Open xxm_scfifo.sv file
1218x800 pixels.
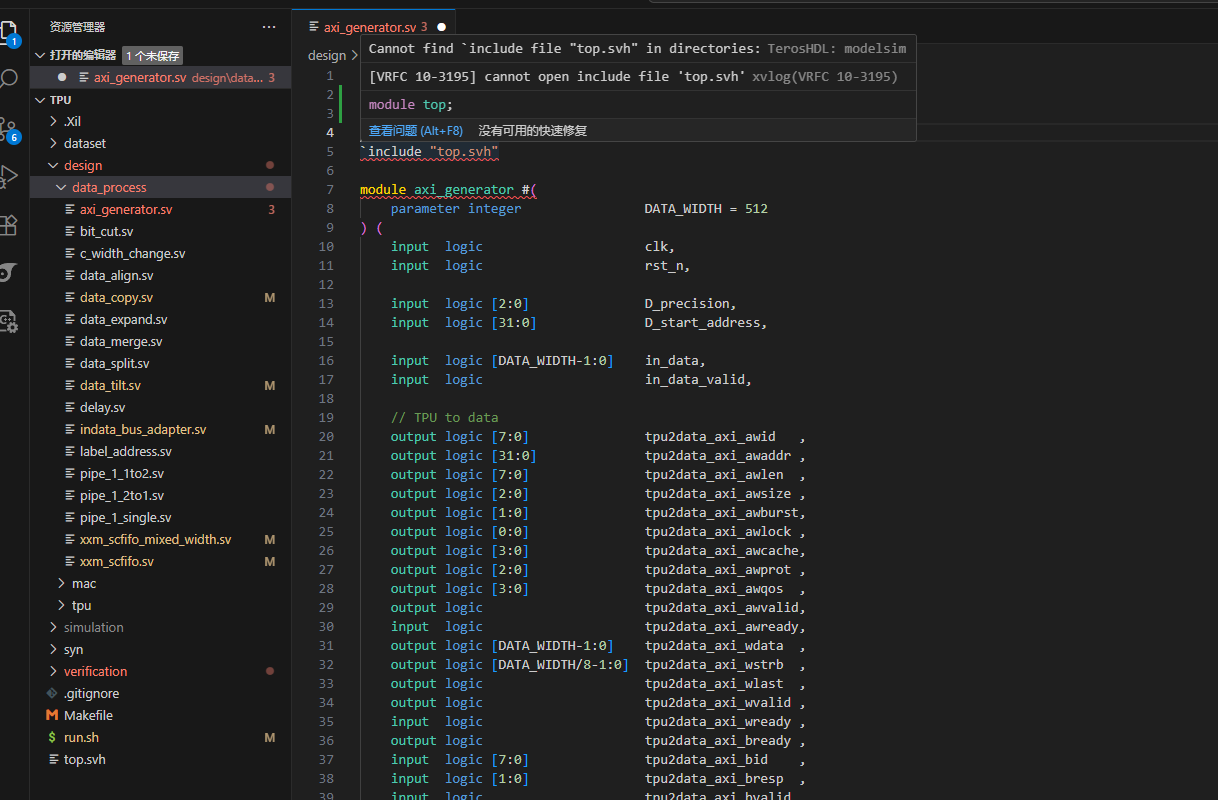coord(117,561)
